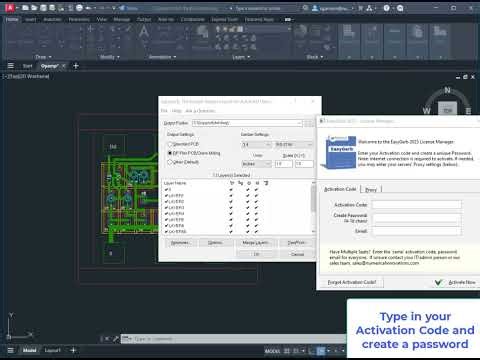Open the AutoCAD application menu (red A)
Screen dimensions: 480x360
[10, 7]
